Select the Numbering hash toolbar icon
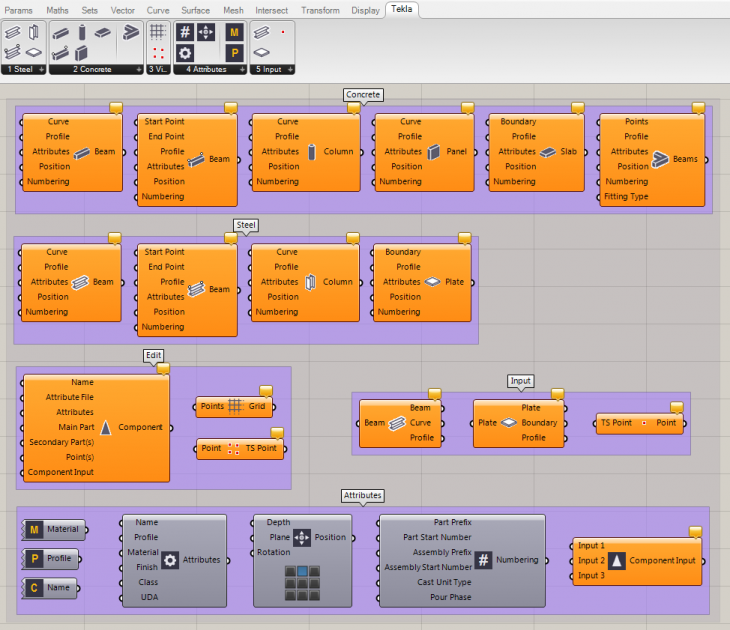The height and width of the screenshot is (630, 730). (x=185, y=32)
